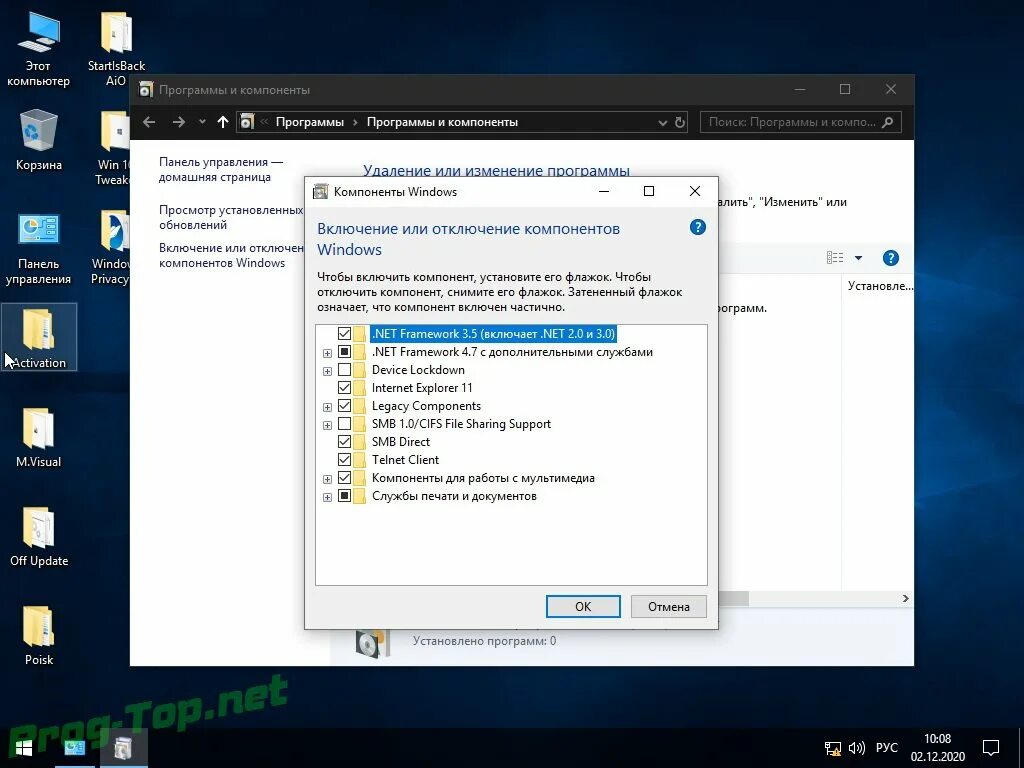Click the refresh icon in the address bar

[680, 122]
